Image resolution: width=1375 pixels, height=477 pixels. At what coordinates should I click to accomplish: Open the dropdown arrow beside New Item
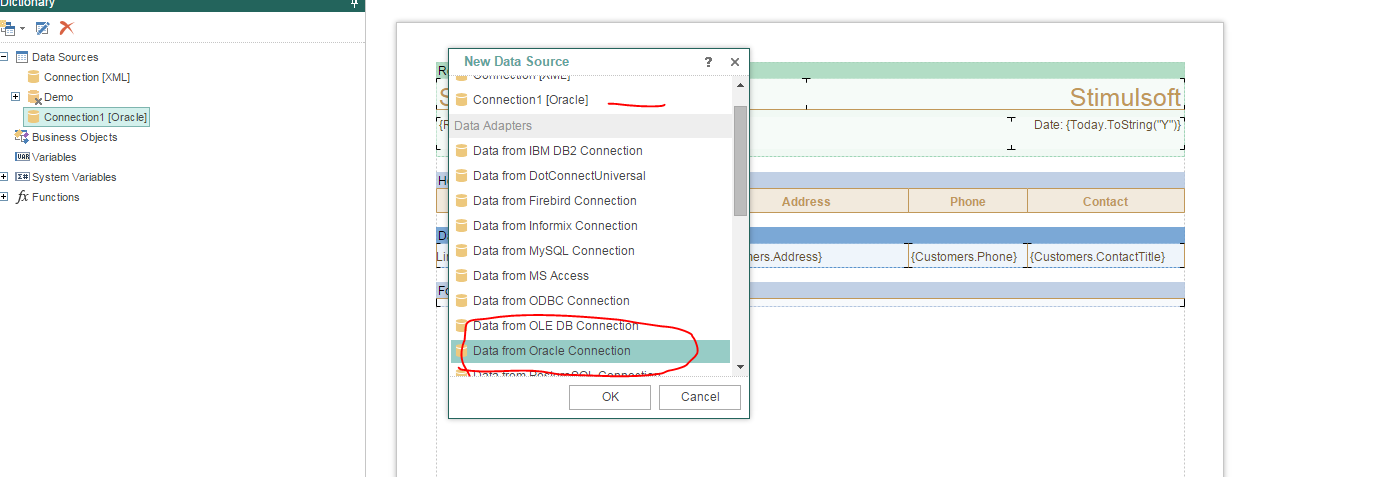pyautogui.click(x=22, y=29)
